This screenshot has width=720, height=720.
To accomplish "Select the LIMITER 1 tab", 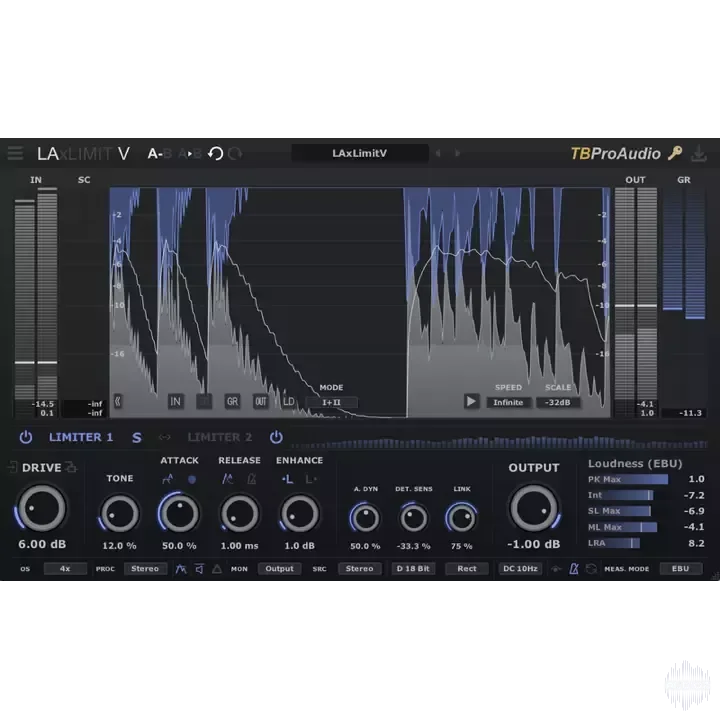I will tap(81, 437).
